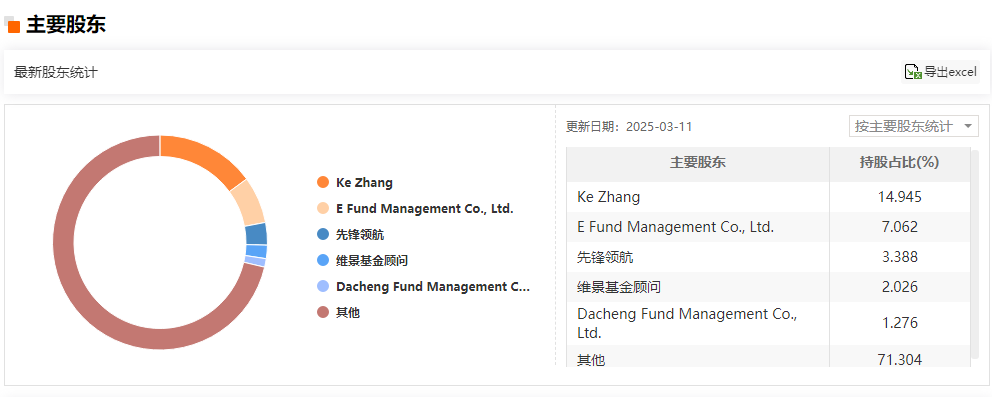Click the 主要股东 column header
Viewport: 992px width, 397px height.
[698, 163]
